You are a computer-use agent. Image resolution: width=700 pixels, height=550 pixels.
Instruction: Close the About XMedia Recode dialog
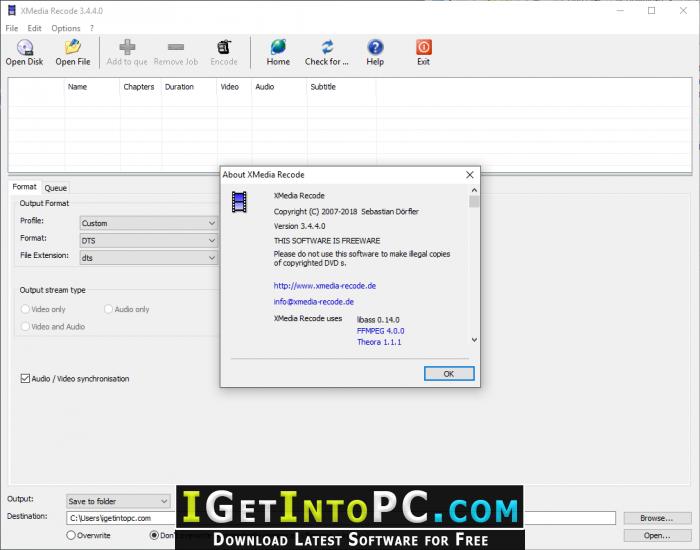point(470,175)
